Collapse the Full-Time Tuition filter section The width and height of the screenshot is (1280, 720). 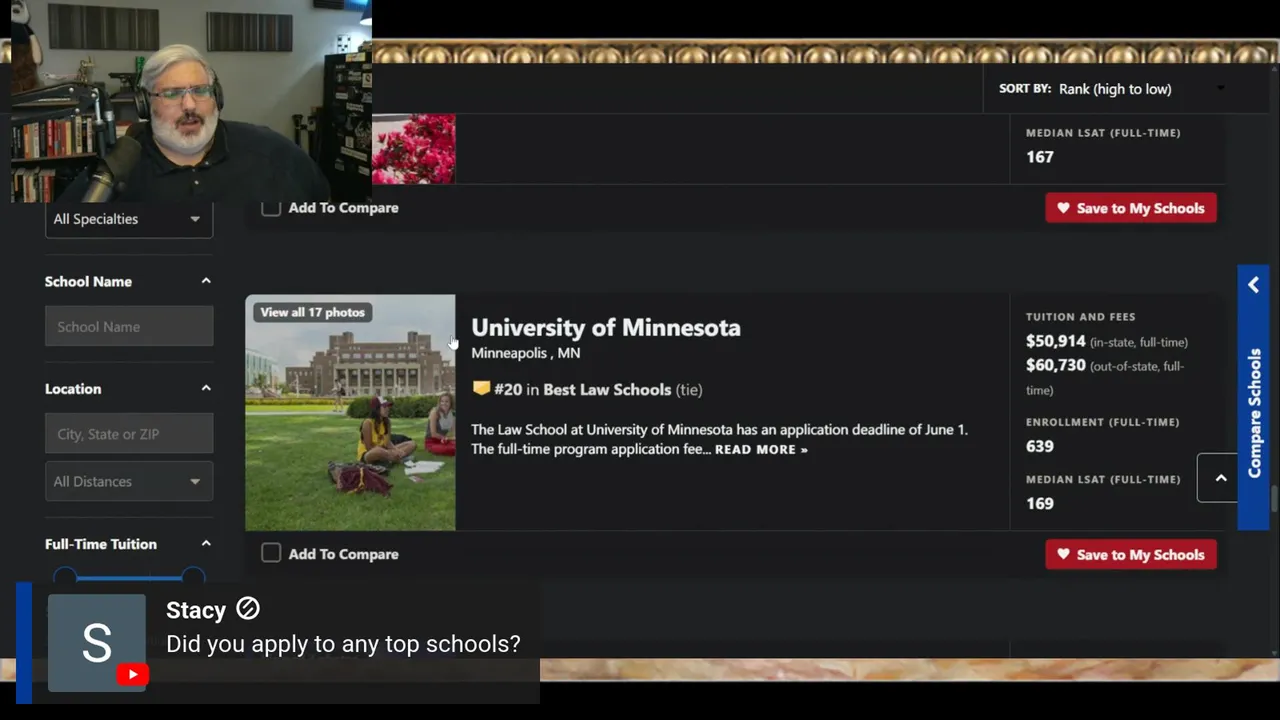[206, 543]
